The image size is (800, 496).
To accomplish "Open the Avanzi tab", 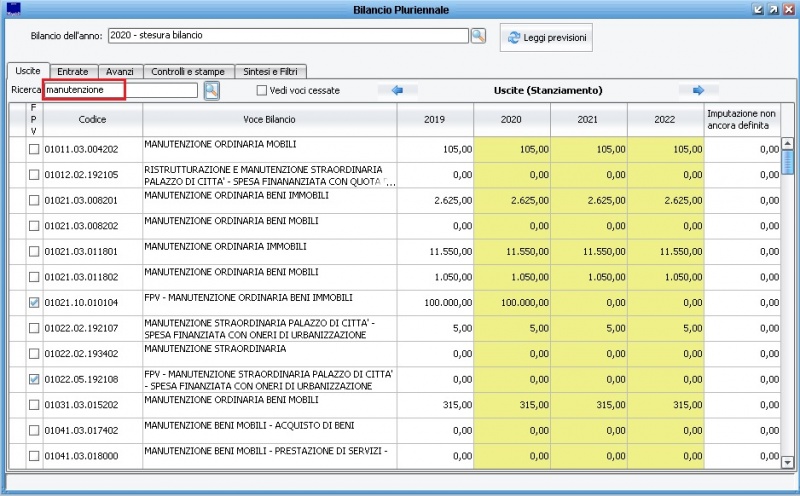I will [119, 72].
